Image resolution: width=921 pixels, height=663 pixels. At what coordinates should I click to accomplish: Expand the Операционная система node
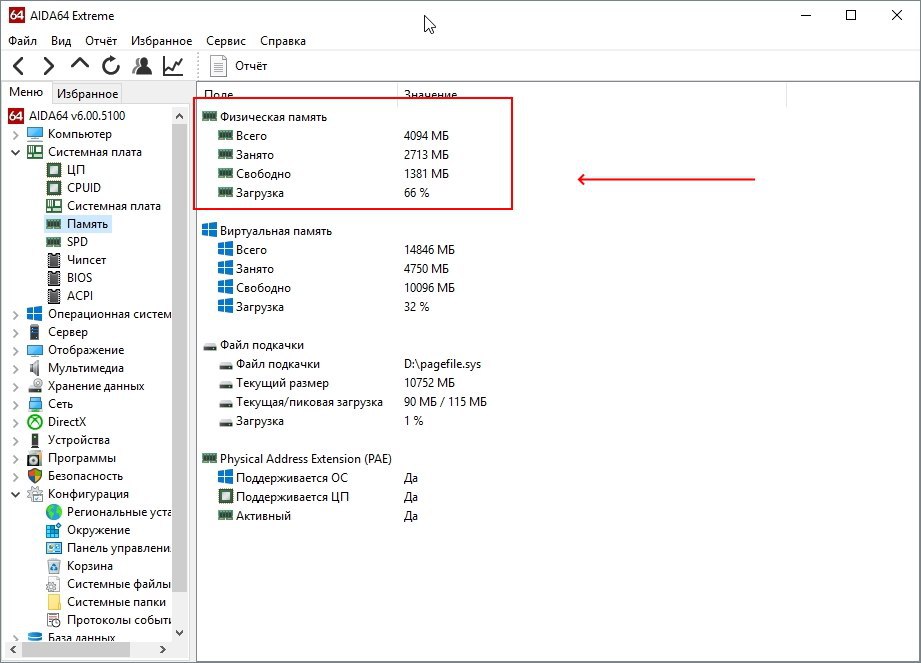pyautogui.click(x=15, y=315)
